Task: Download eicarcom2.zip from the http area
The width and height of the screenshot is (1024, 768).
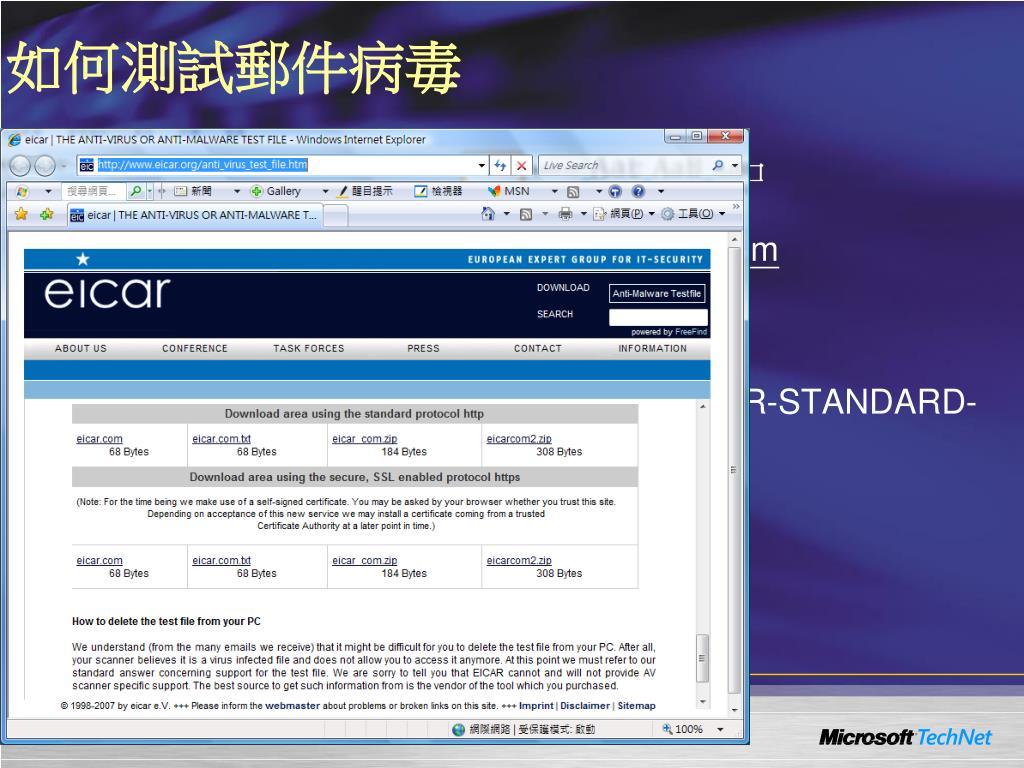Action: pyautogui.click(x=519, y=439)
